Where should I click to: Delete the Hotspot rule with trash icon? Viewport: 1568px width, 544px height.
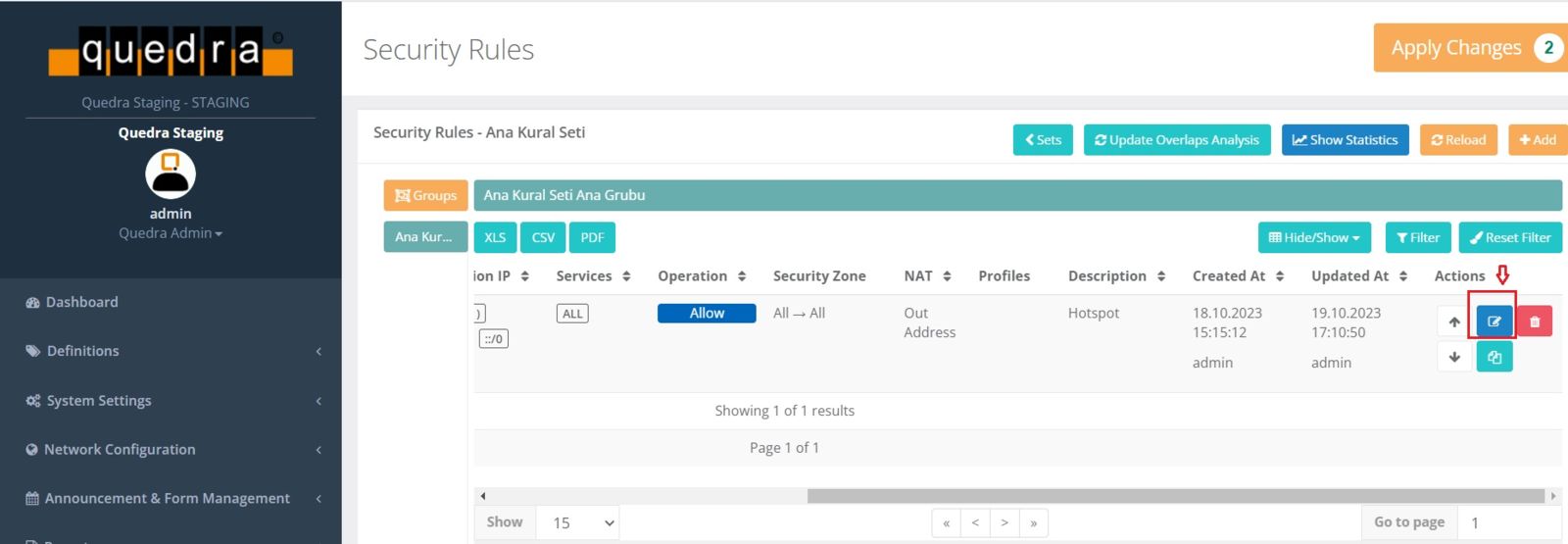(1535, 321)
